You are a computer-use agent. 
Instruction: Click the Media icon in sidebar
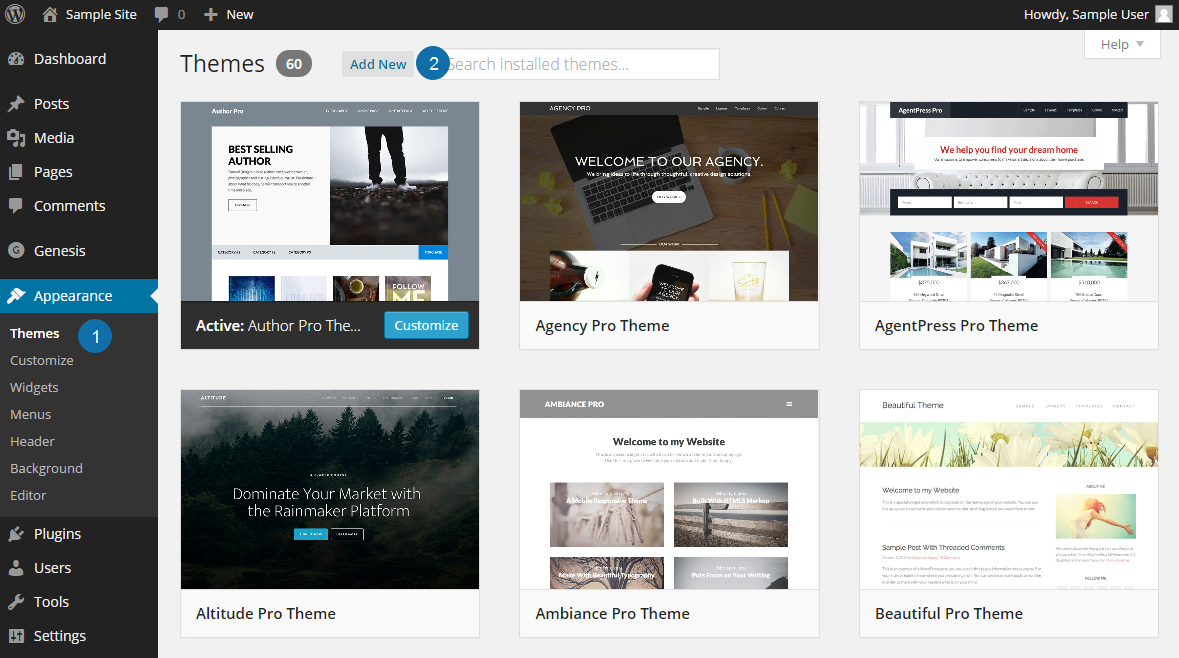pos(16,138)
